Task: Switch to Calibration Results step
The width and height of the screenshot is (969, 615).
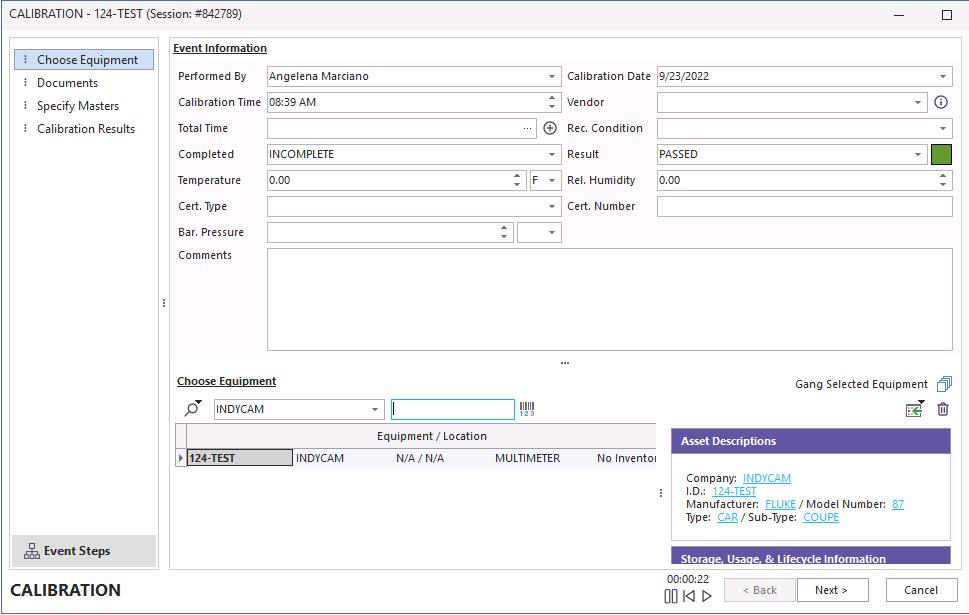Action: [86, 129]
